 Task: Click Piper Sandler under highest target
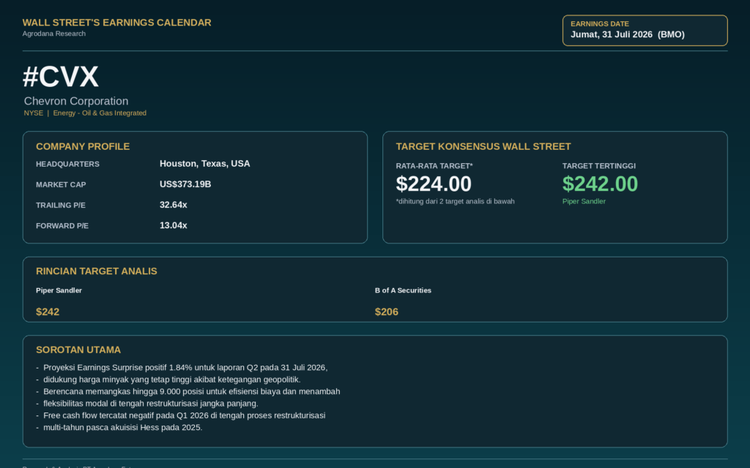(584, 201)
